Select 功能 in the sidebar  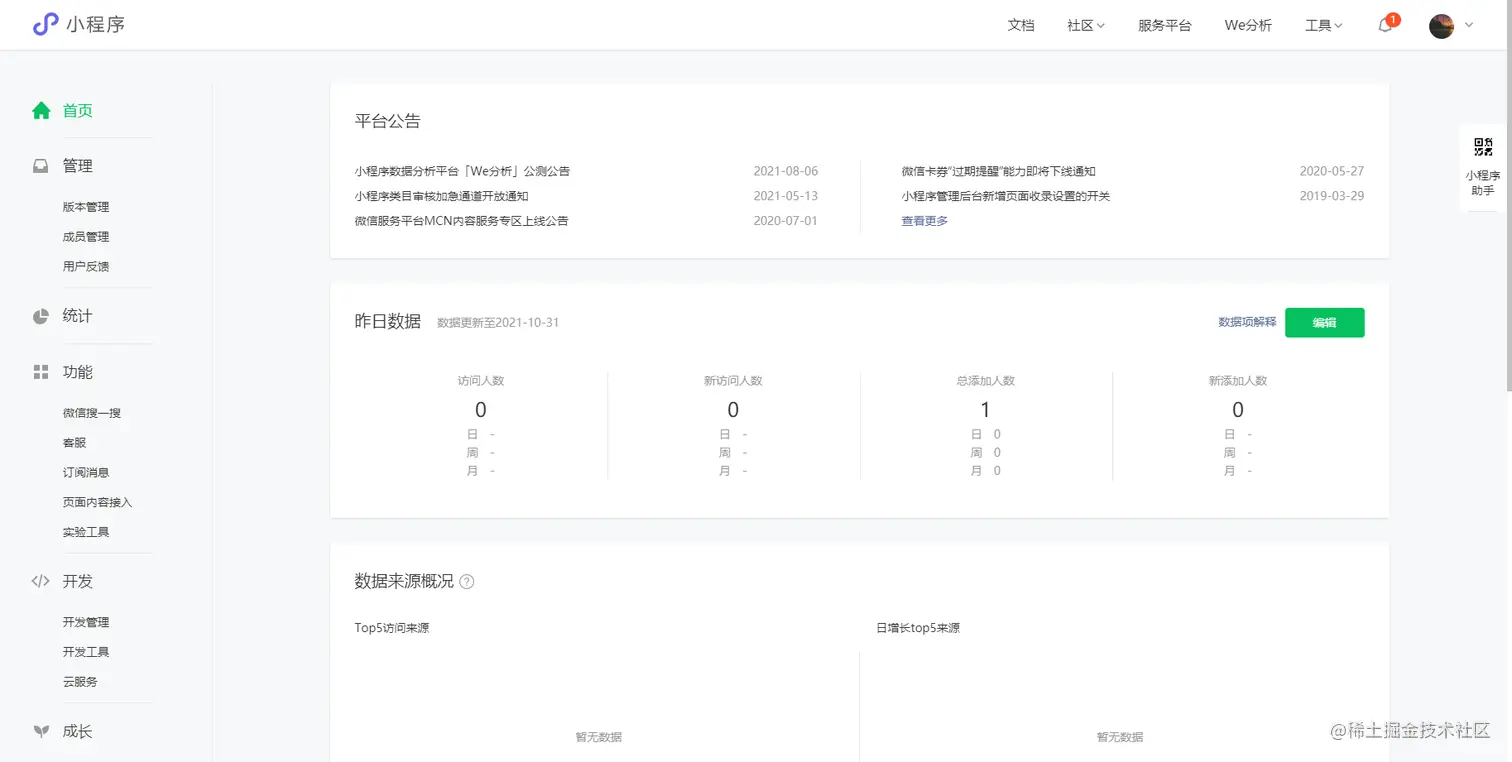point(78,372)
